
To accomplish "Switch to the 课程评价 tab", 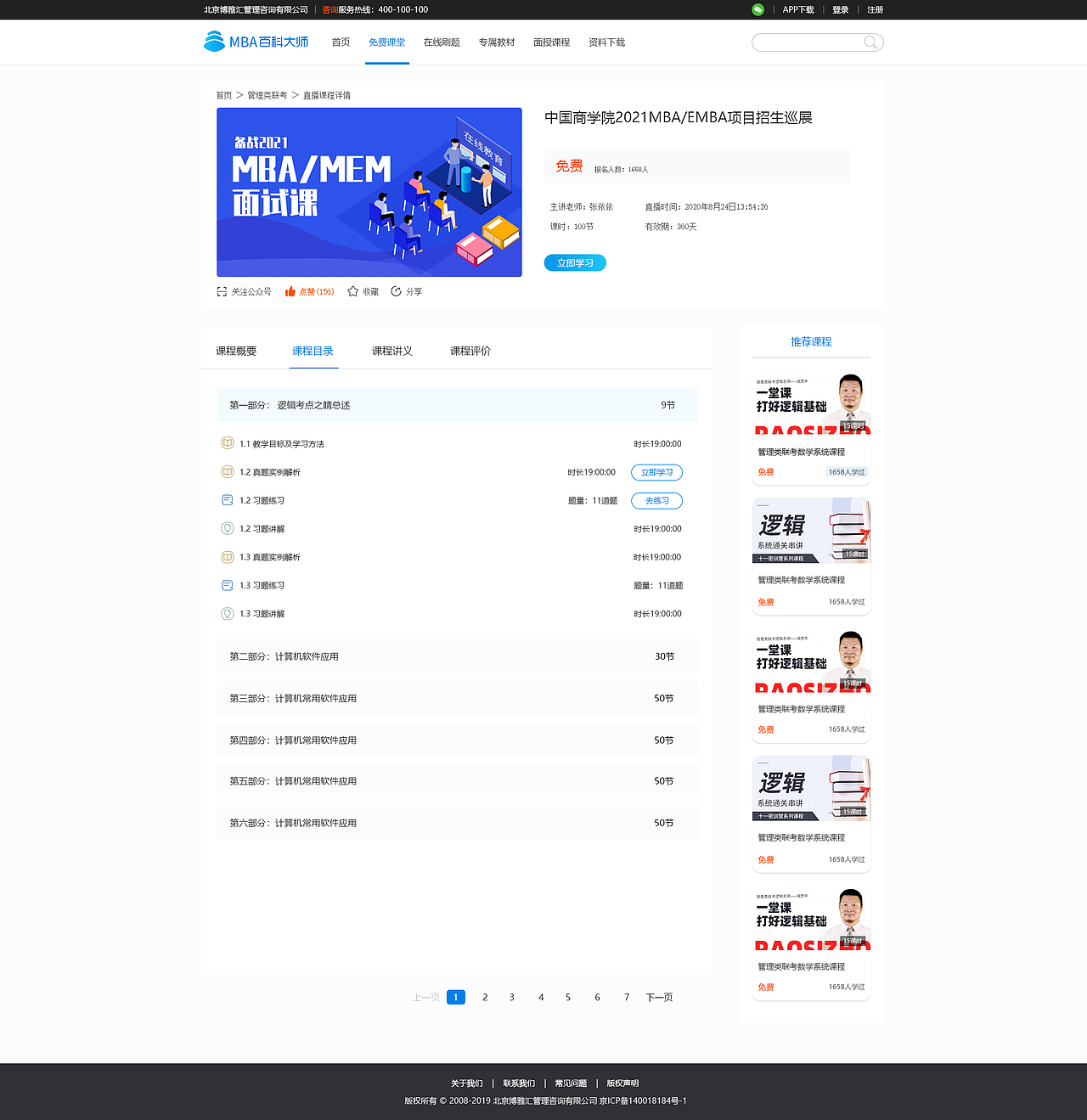I will [x=471, y=350].
